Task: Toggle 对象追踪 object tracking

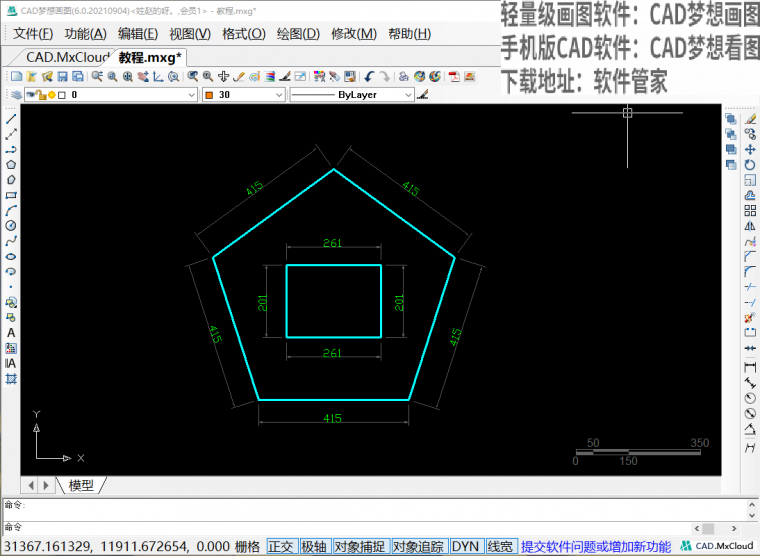Action: tap(418, 547)
